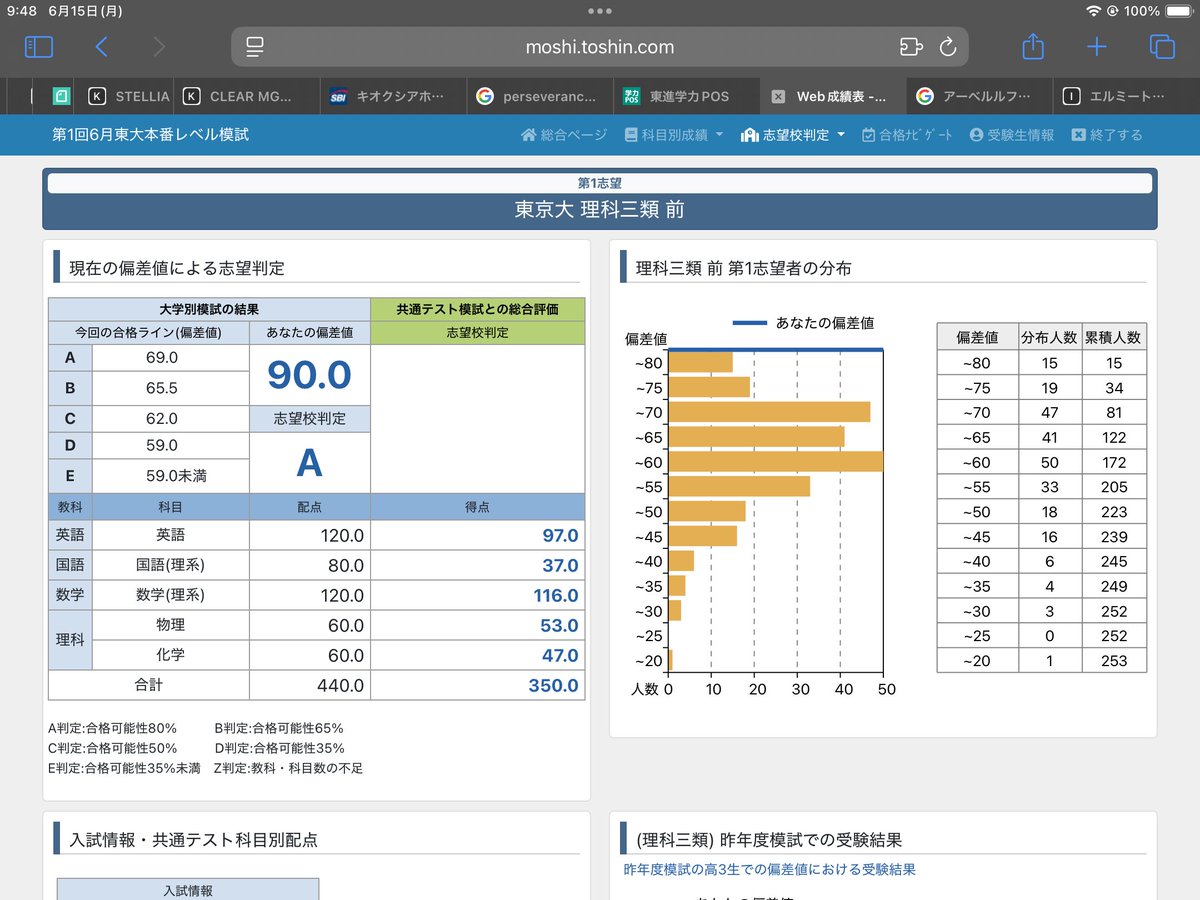Go forward to the next page
This screenshot has width=1200, height=900.
click(160, 47)
